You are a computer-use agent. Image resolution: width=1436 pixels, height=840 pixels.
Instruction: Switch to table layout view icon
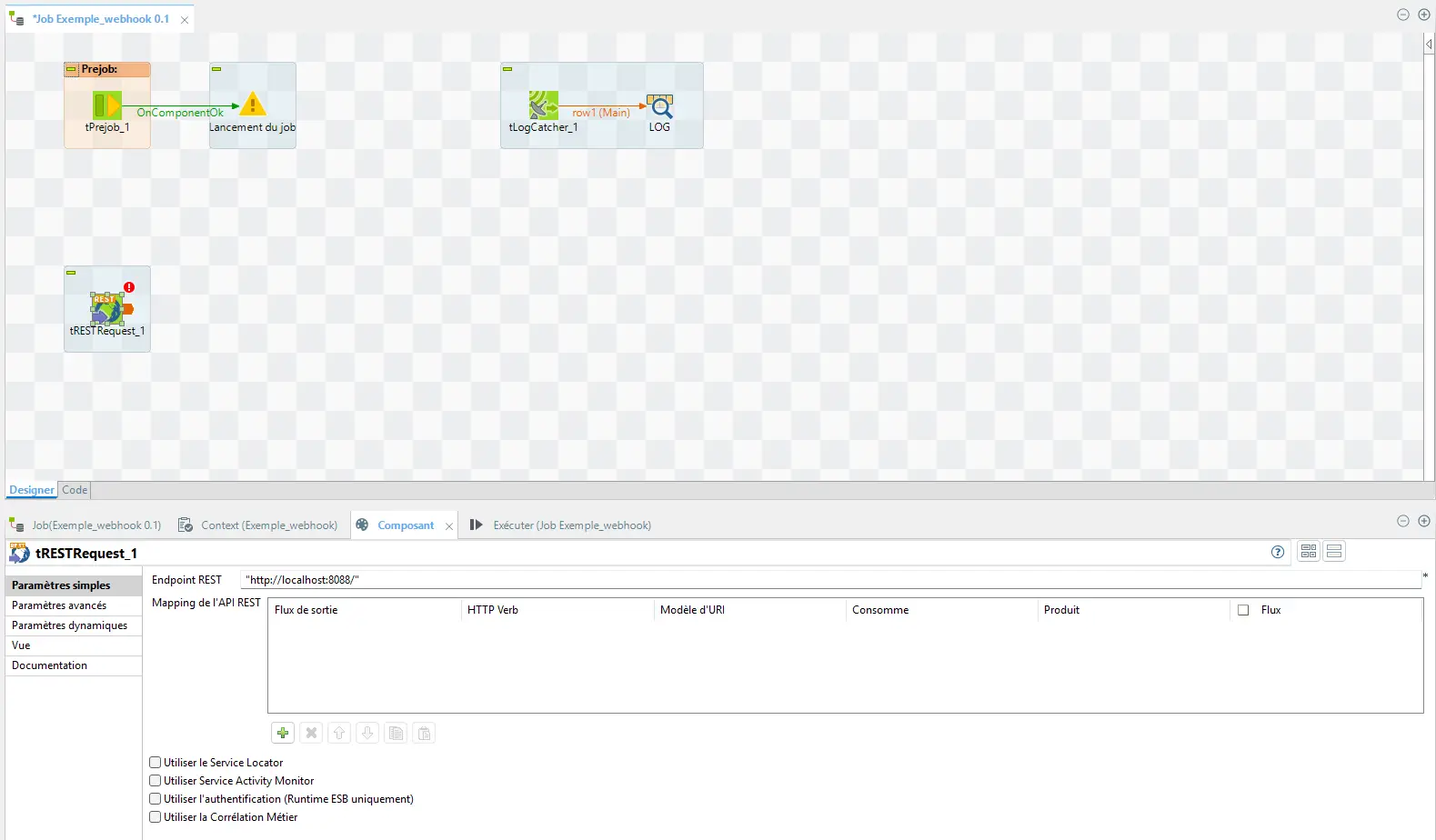tap(1309, 552)
